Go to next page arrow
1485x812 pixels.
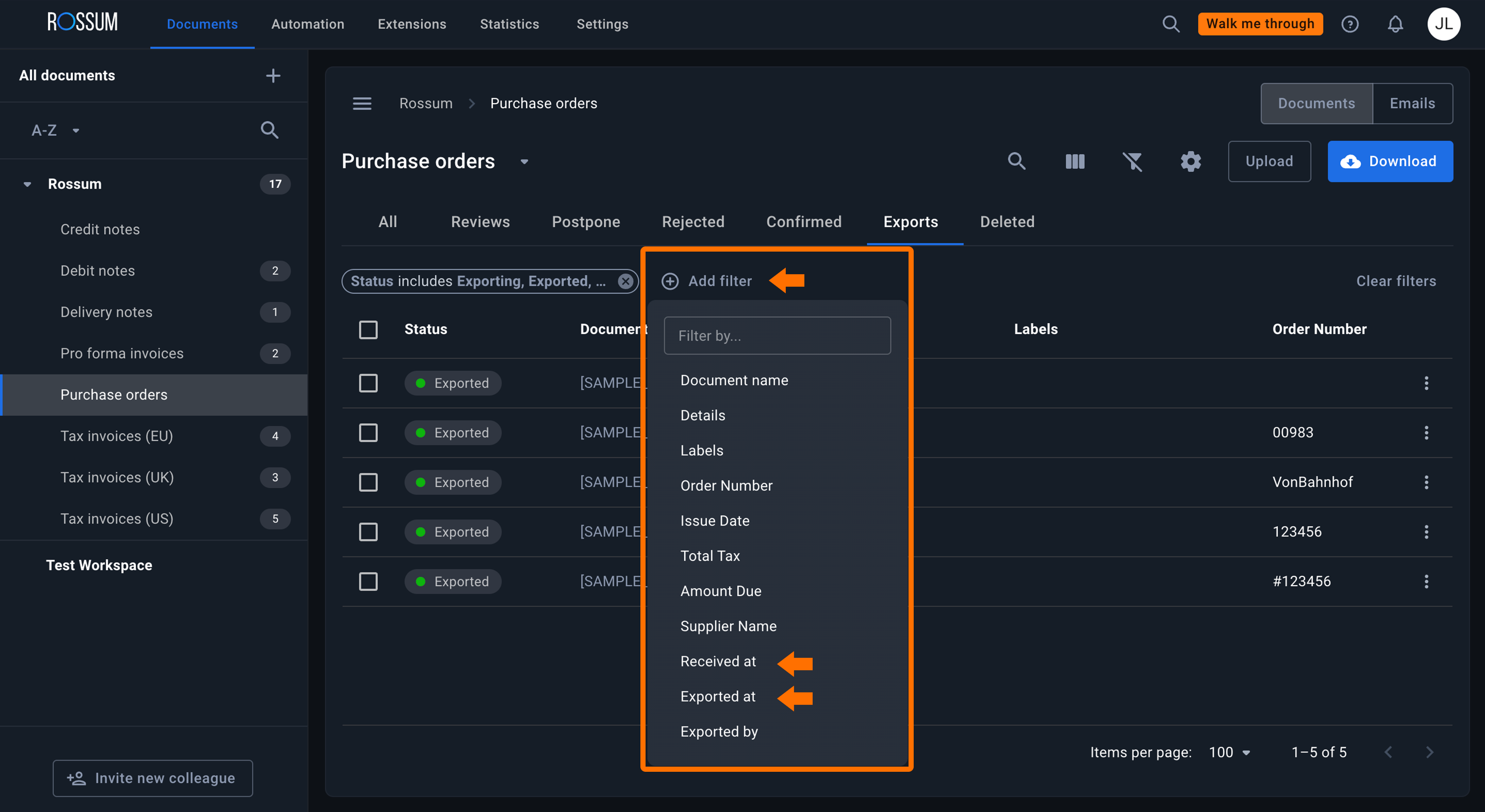(x=1430, y=752)
